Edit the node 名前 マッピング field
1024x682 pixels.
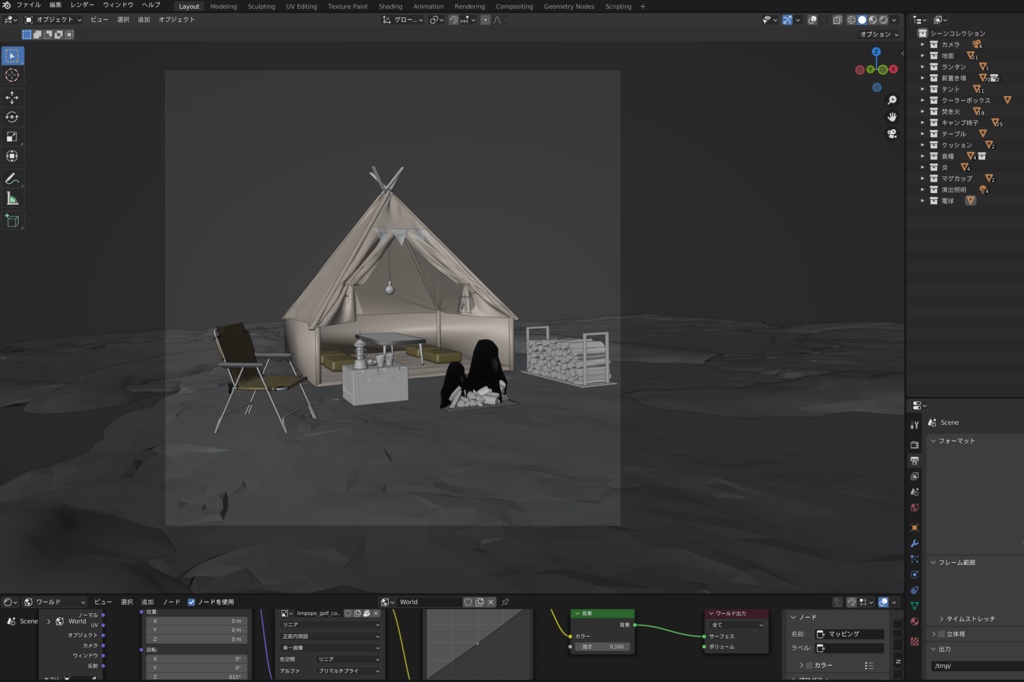click(x=849, y=634)
